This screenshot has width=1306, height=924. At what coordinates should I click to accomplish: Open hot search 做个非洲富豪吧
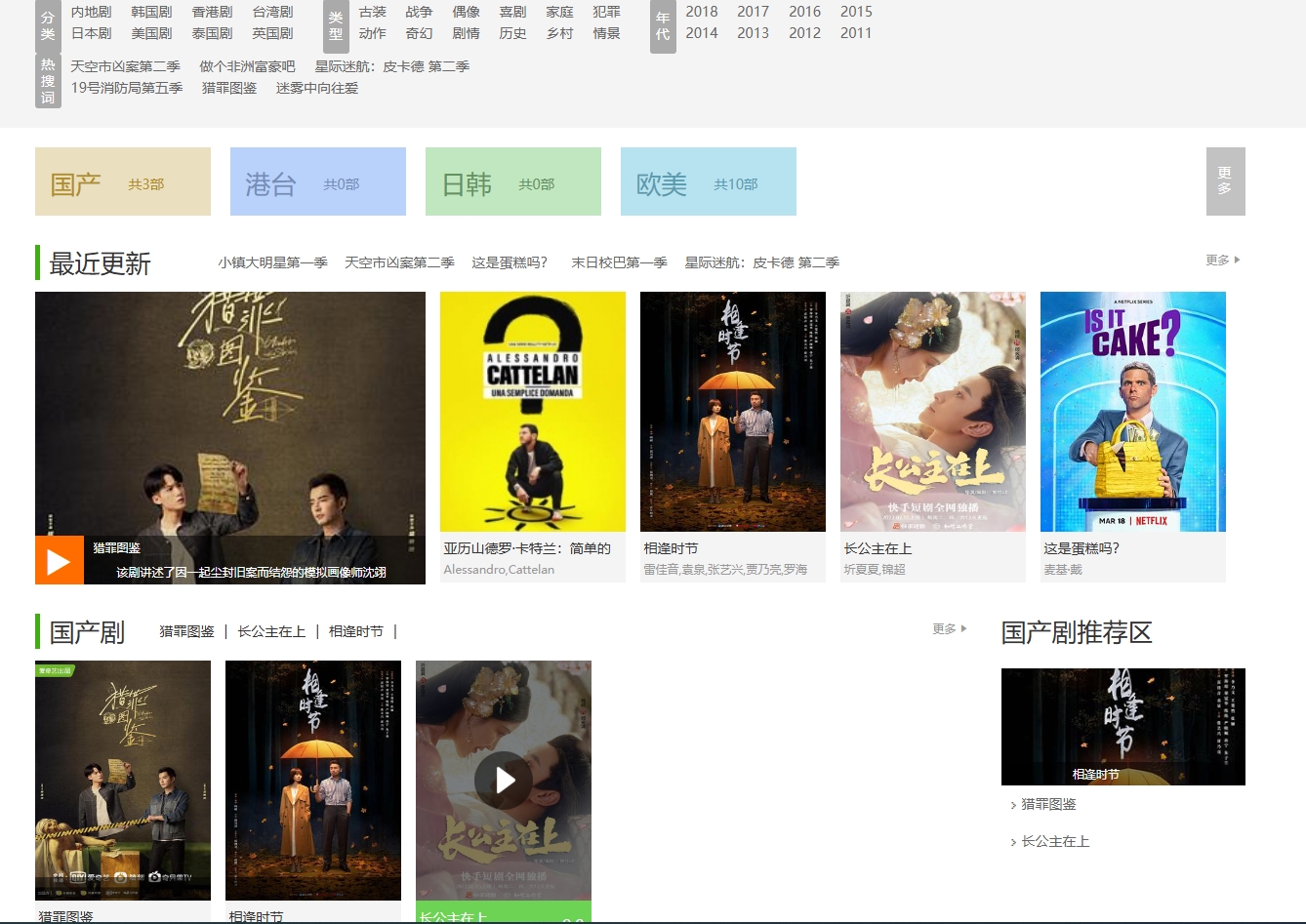pos(248,66)
